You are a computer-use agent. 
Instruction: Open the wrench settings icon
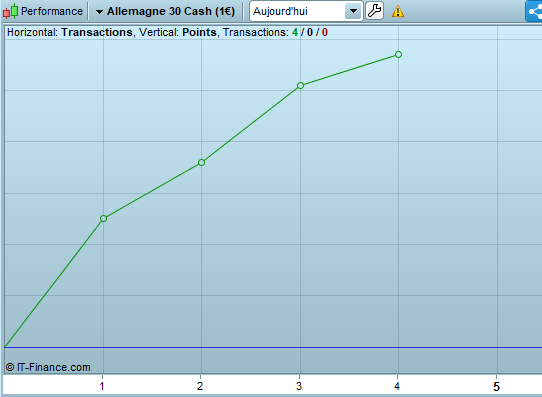pos(374,11)
